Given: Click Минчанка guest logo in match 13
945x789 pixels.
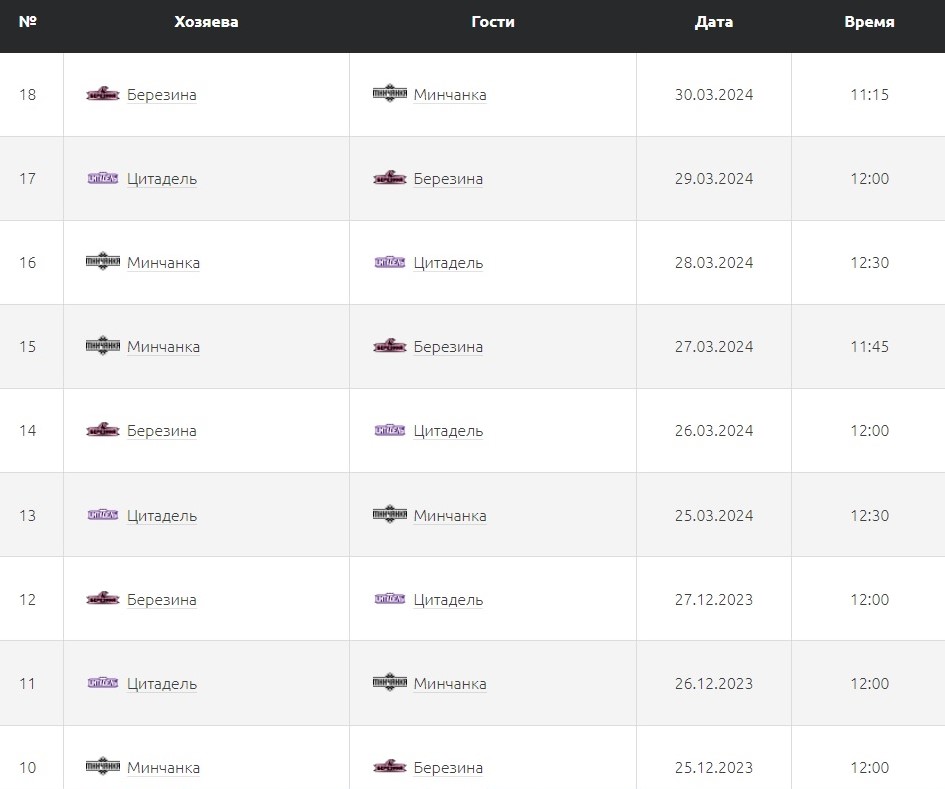Looking at the screenshot, I should [x=389, y=515].
